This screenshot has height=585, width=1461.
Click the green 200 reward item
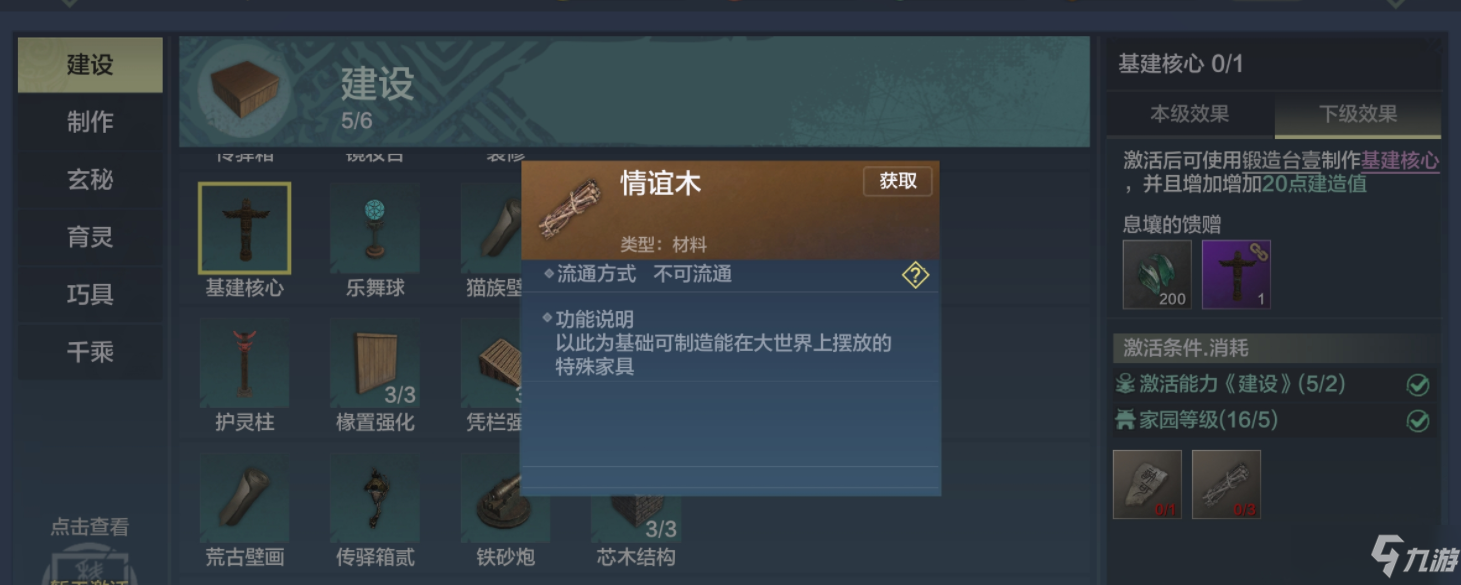click(1157, 274)
